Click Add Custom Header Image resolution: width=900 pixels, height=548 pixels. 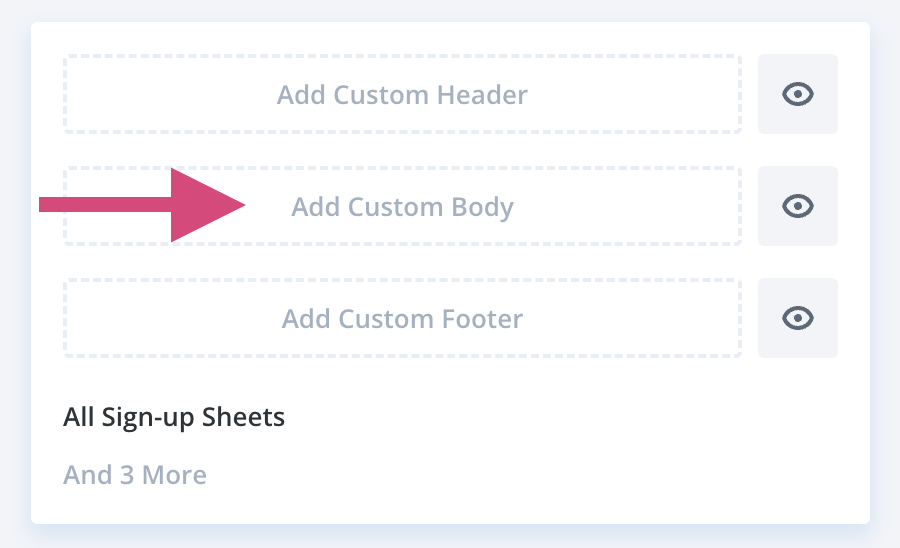(402, 94)
